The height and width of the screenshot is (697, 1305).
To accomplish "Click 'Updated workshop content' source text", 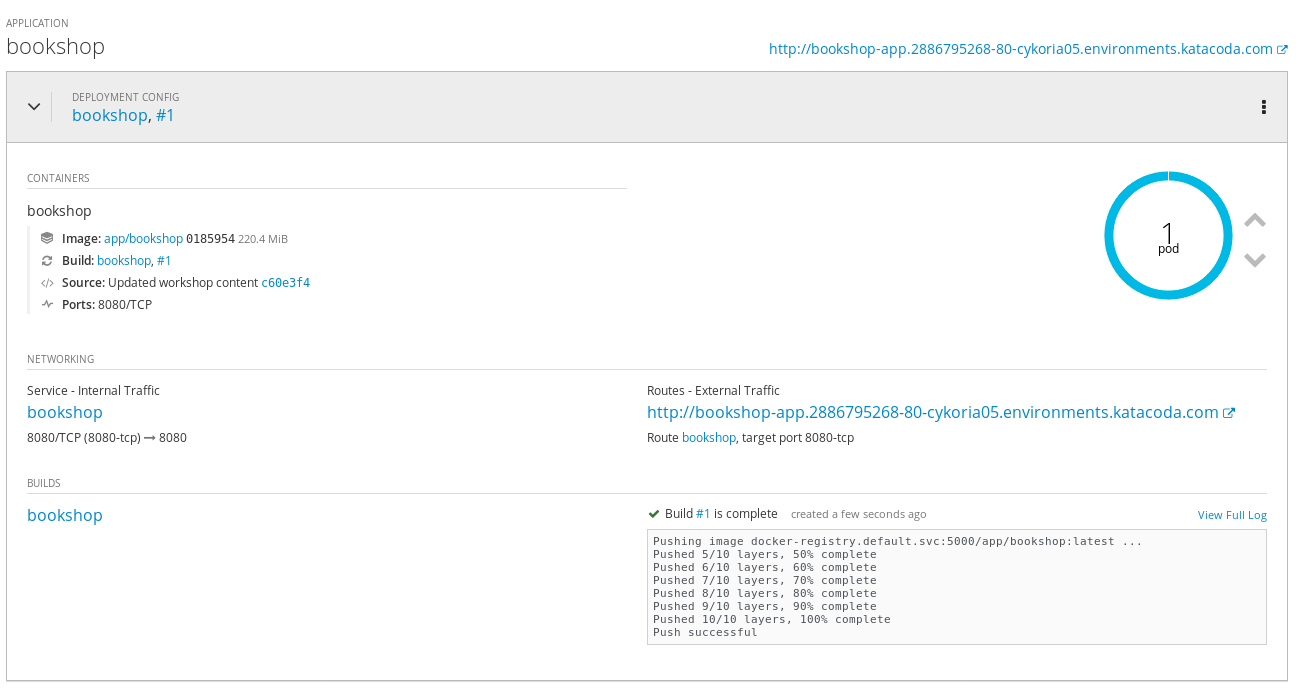I will click(183, 283).
